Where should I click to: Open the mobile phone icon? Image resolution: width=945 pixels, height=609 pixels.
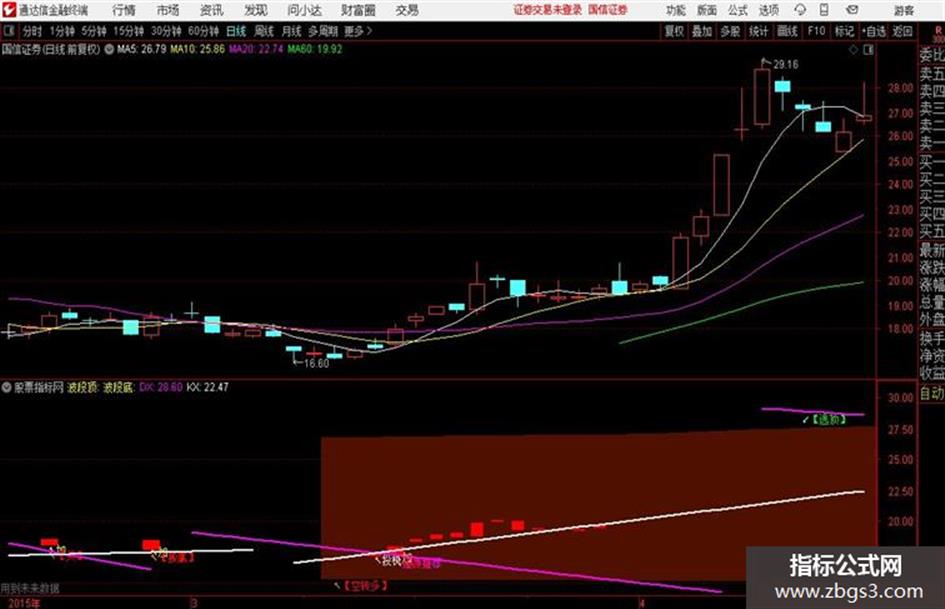[x=824, y=10]
